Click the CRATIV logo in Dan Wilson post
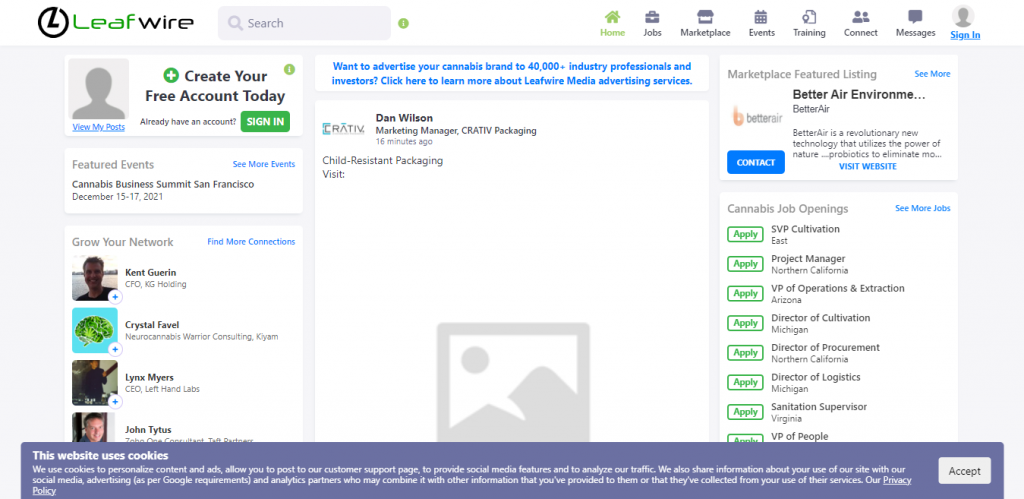This screenshot has height=499, width=1024. click(x=344, y=129)
